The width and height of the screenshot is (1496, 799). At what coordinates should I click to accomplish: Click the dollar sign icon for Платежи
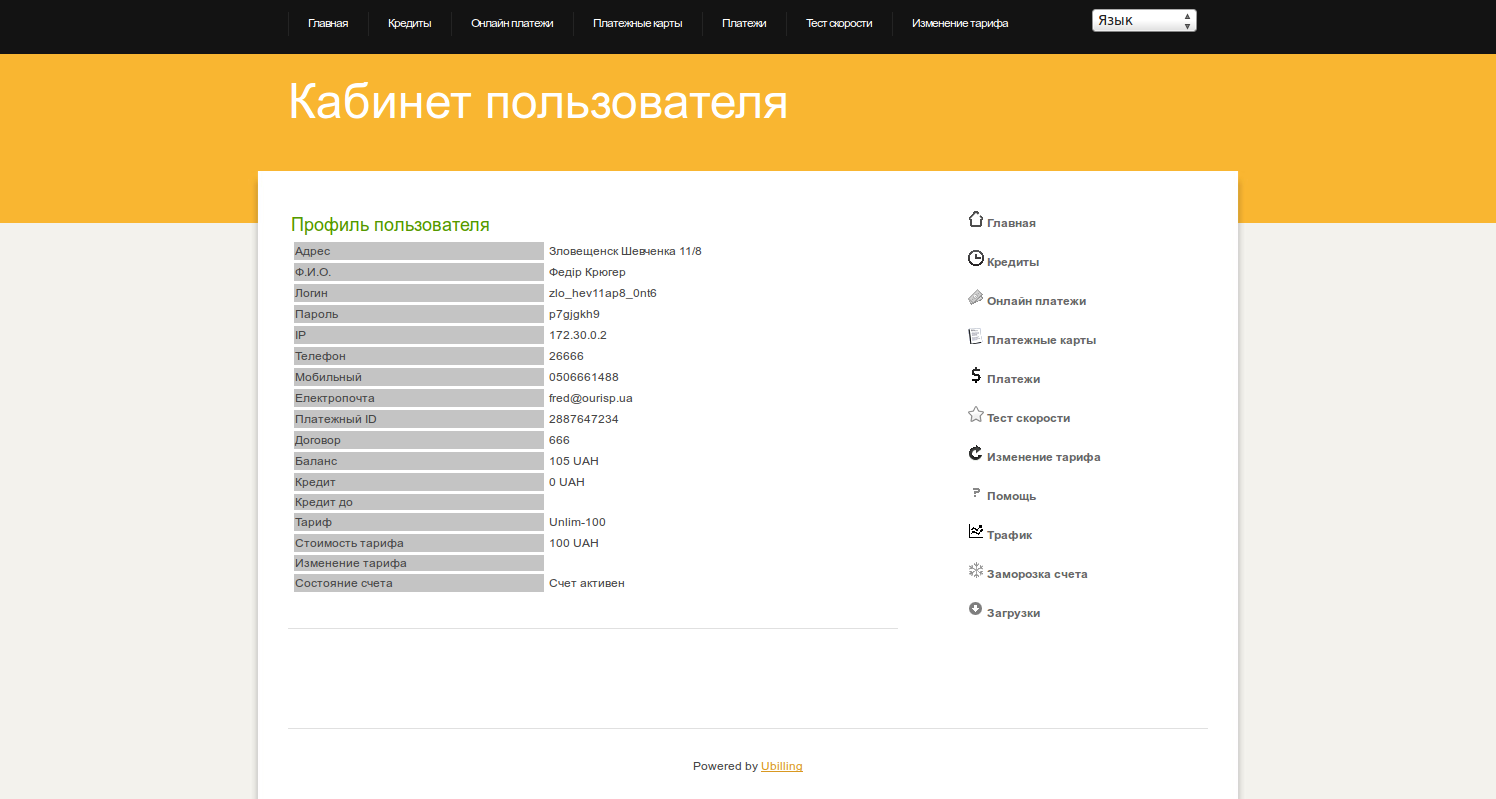(976, 375)
